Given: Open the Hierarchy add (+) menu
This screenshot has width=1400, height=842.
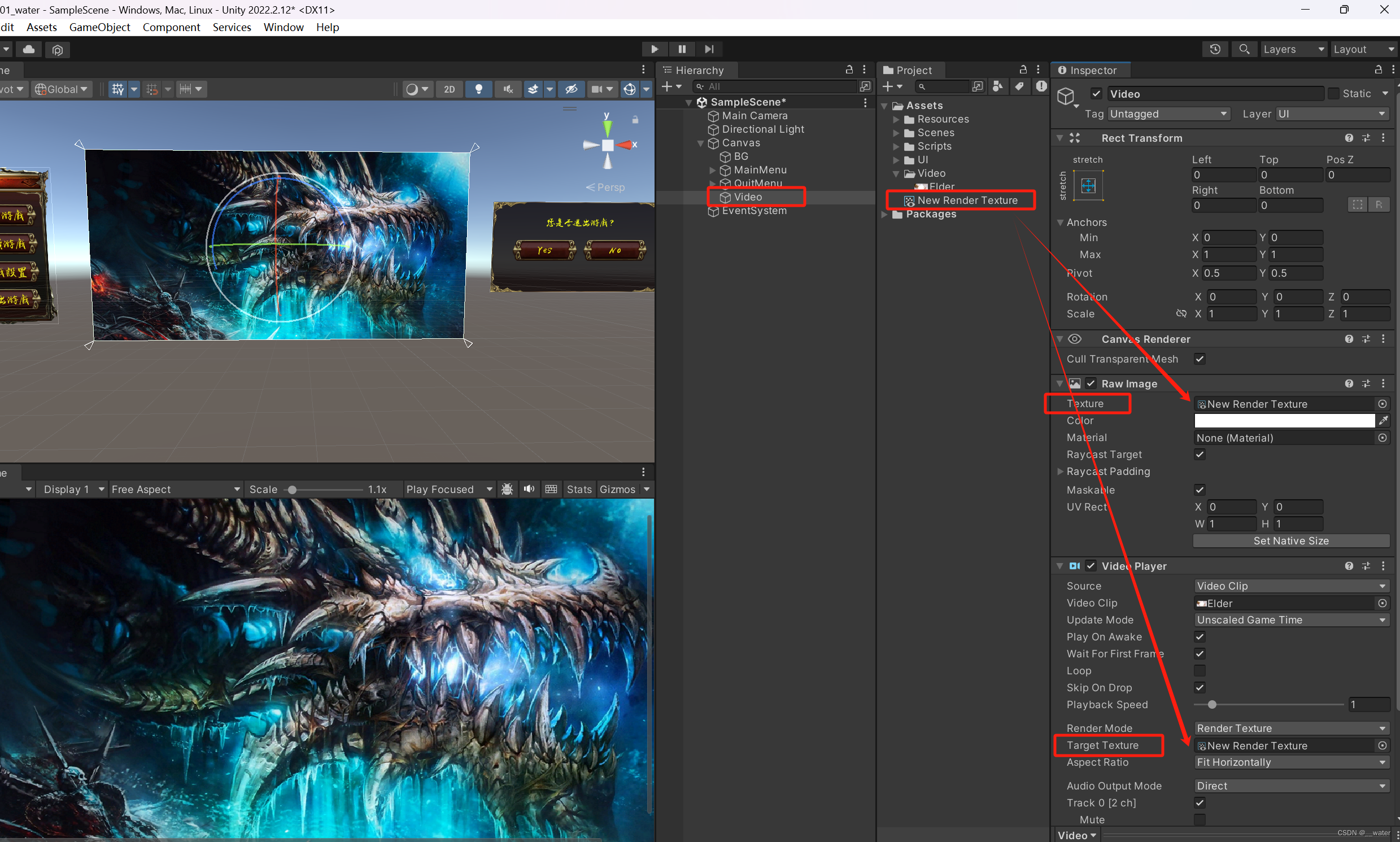Looking at the screenshot, I should coord(671,86).
